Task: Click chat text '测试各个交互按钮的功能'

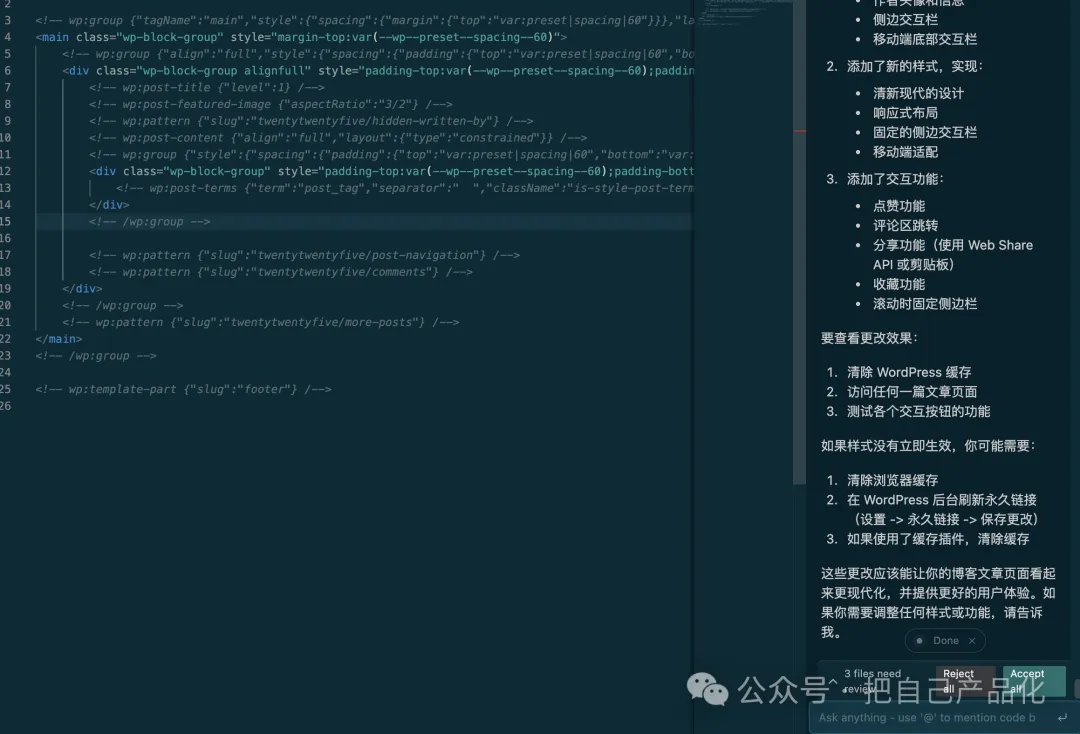Action: point(918,412)
